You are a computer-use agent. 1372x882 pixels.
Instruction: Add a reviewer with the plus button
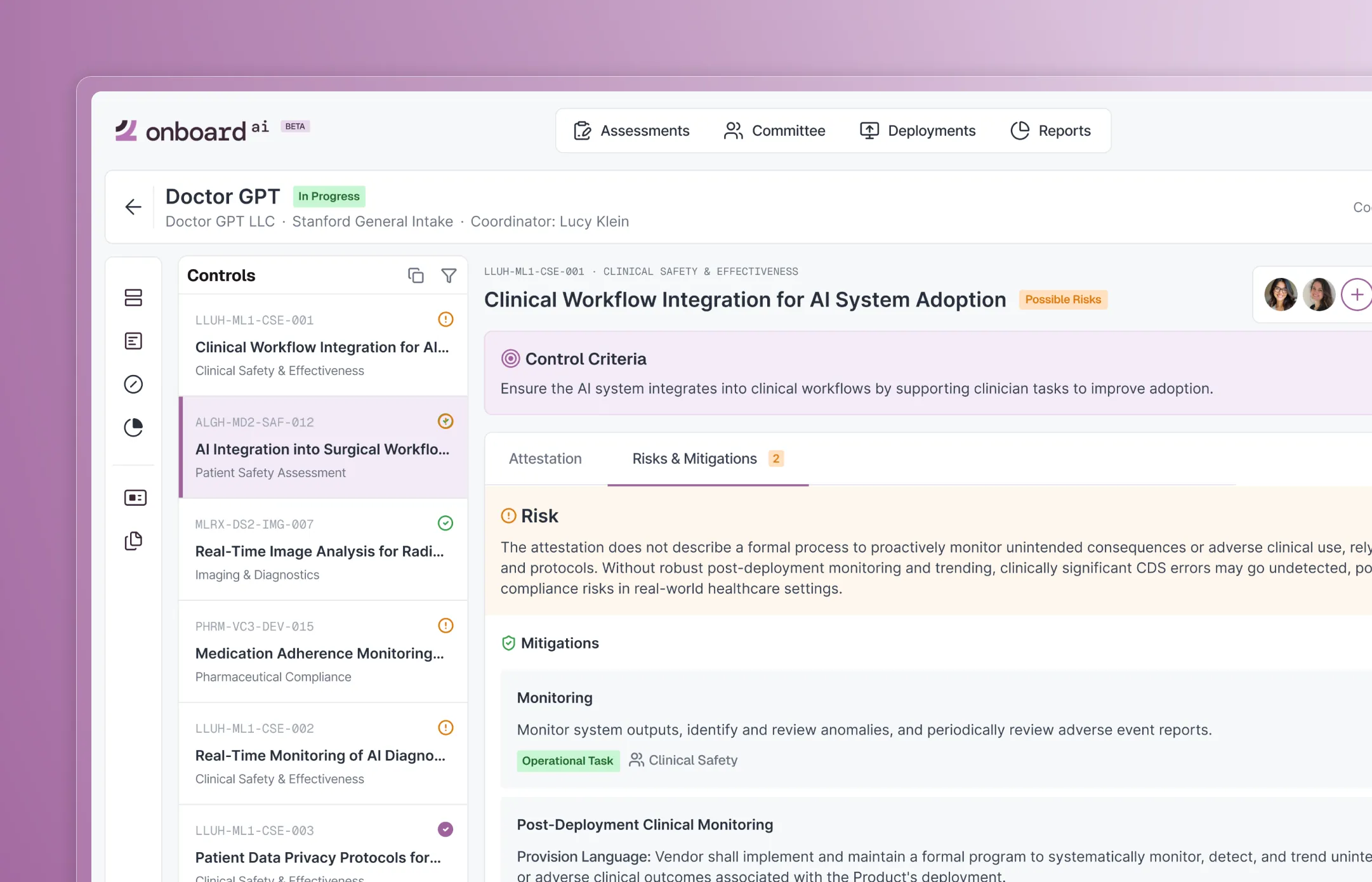[1357, 294]
